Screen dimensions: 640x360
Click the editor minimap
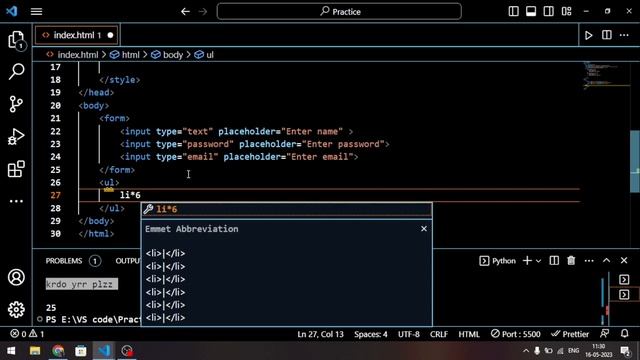tap(607, 76)
